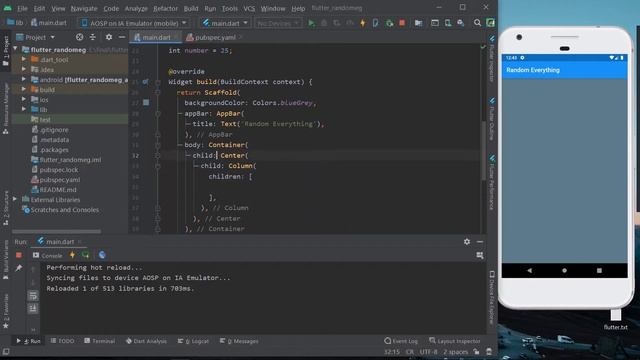The width and height of the screenshot is (640, 360).
Task: Stop process in Run panel
Action: (19, 255)
